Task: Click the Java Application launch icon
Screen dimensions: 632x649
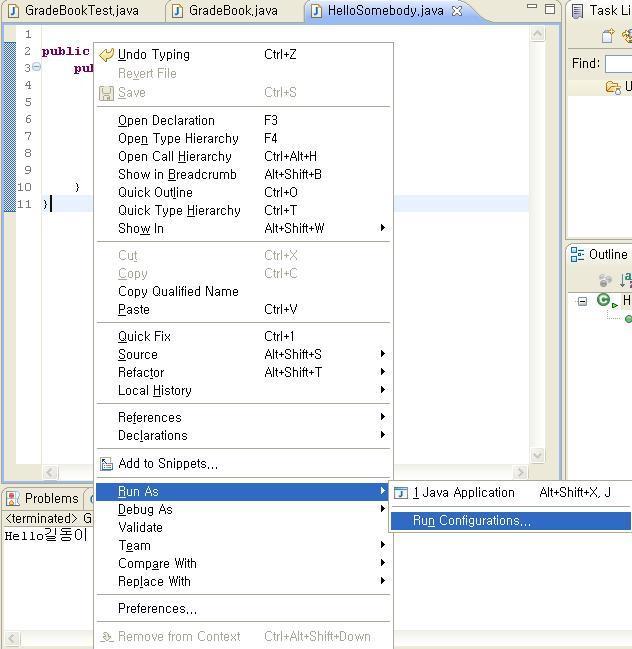Action: [x=401, y=493]
